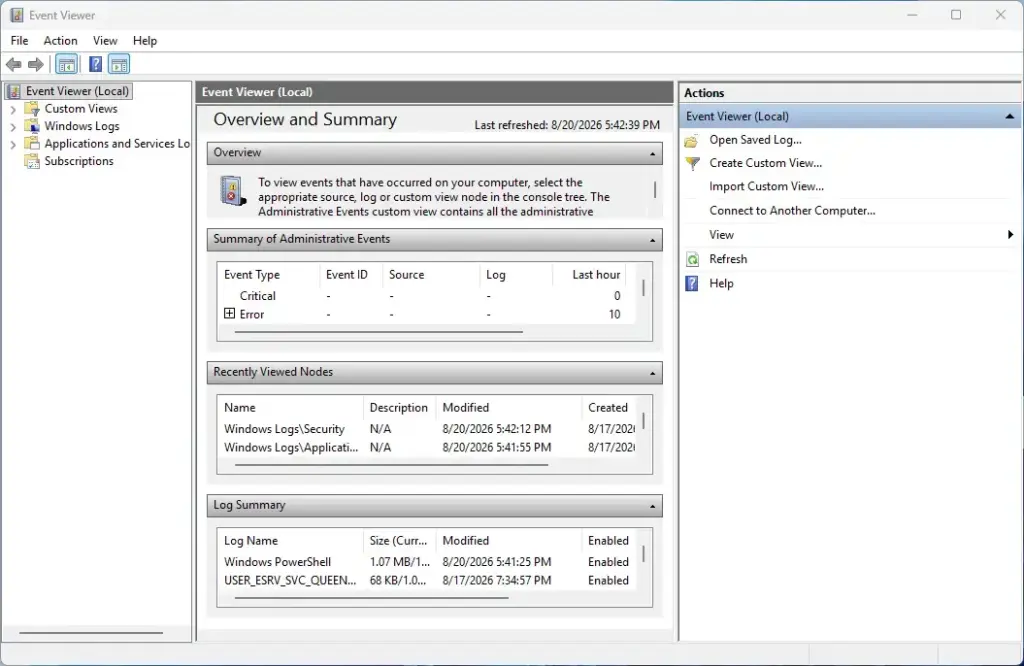Select the Windows PowerShell log row
The height and width of the screenshot is (666, 1024).
[427, 562]
